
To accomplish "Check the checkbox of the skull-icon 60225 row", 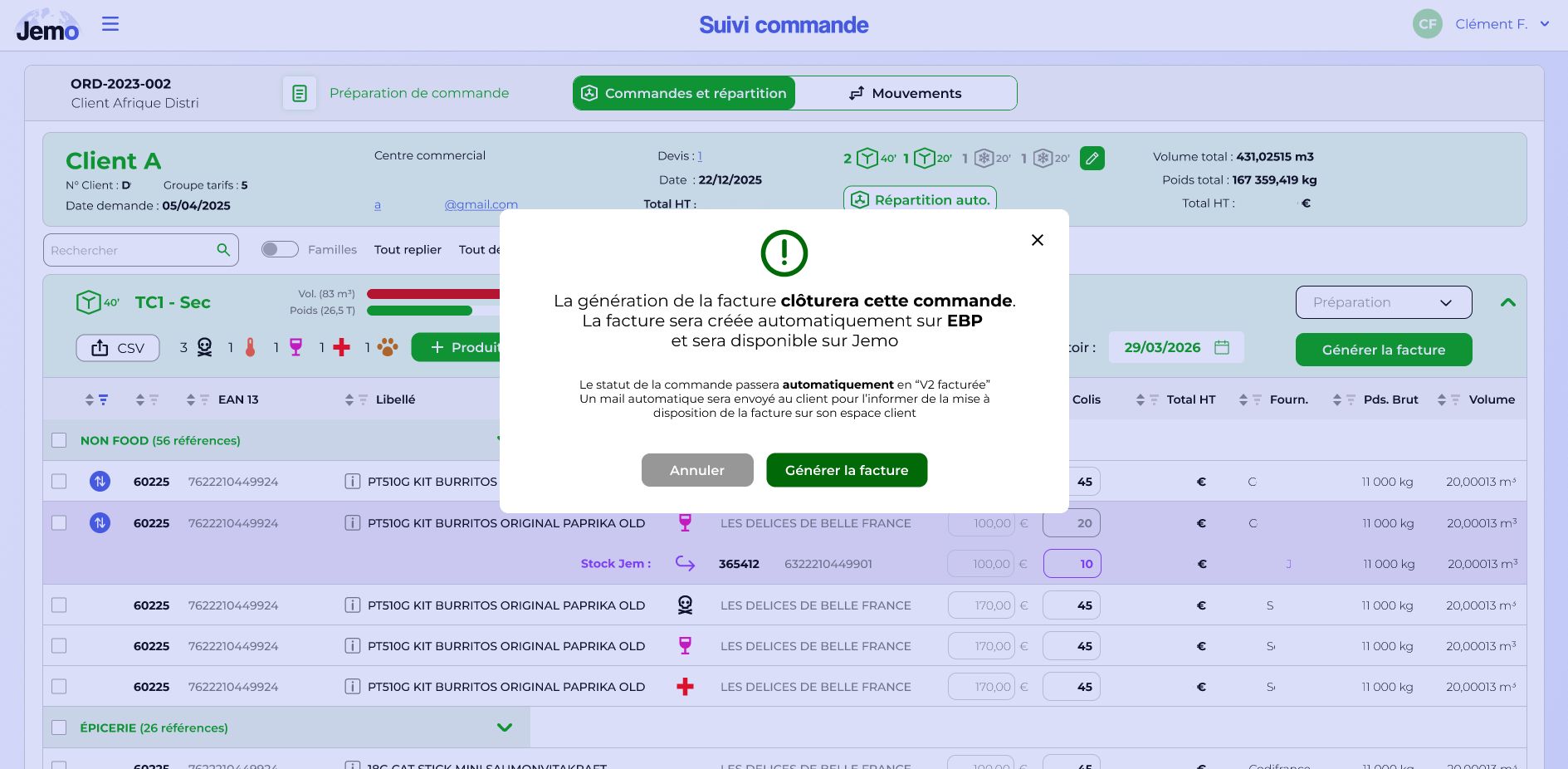I will click(59, 605).
